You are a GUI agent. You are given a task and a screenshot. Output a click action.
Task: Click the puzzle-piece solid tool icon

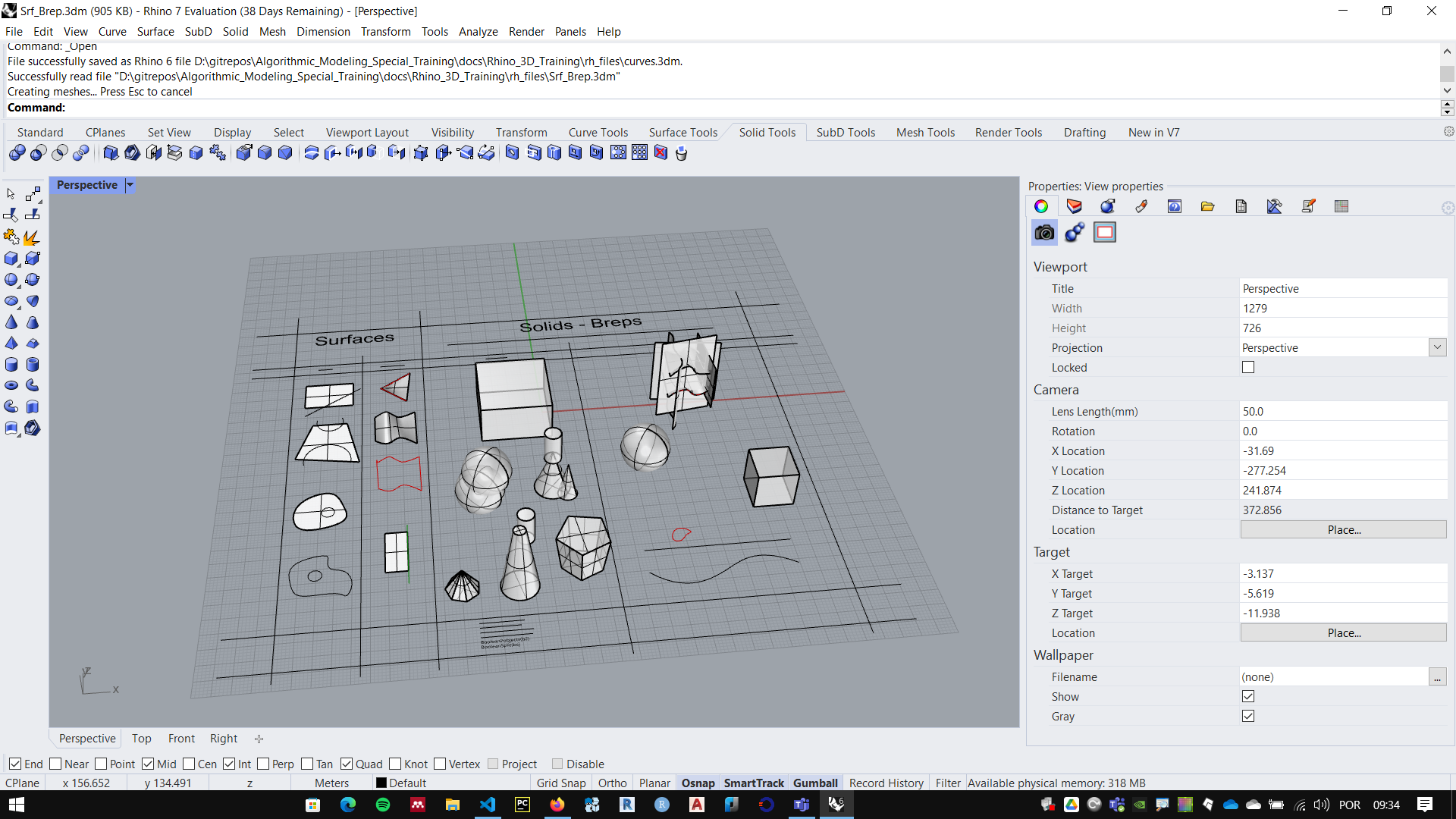coord(218,153)
